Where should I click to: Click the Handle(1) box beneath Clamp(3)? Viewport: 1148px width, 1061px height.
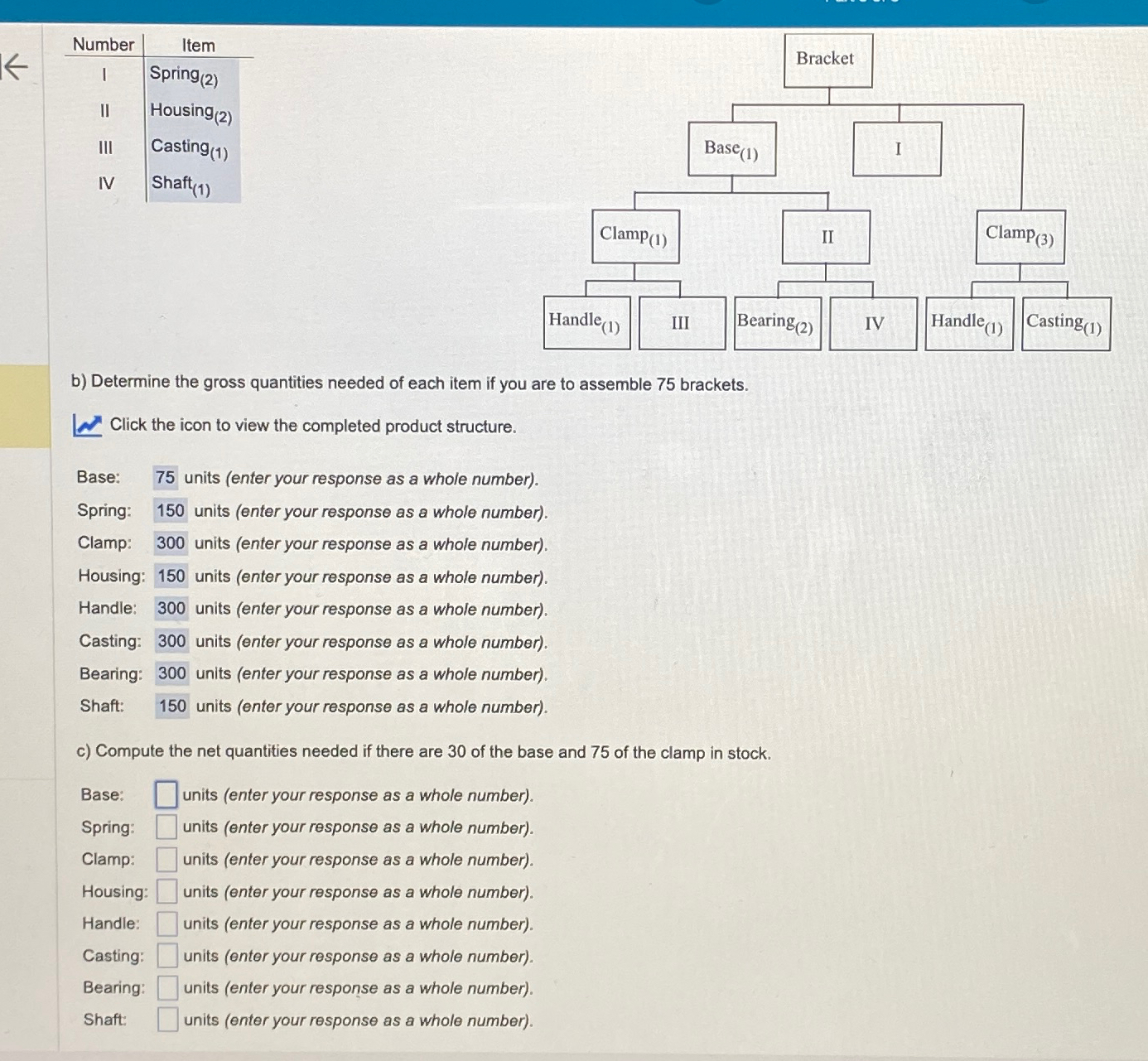(x=969, y=324)
